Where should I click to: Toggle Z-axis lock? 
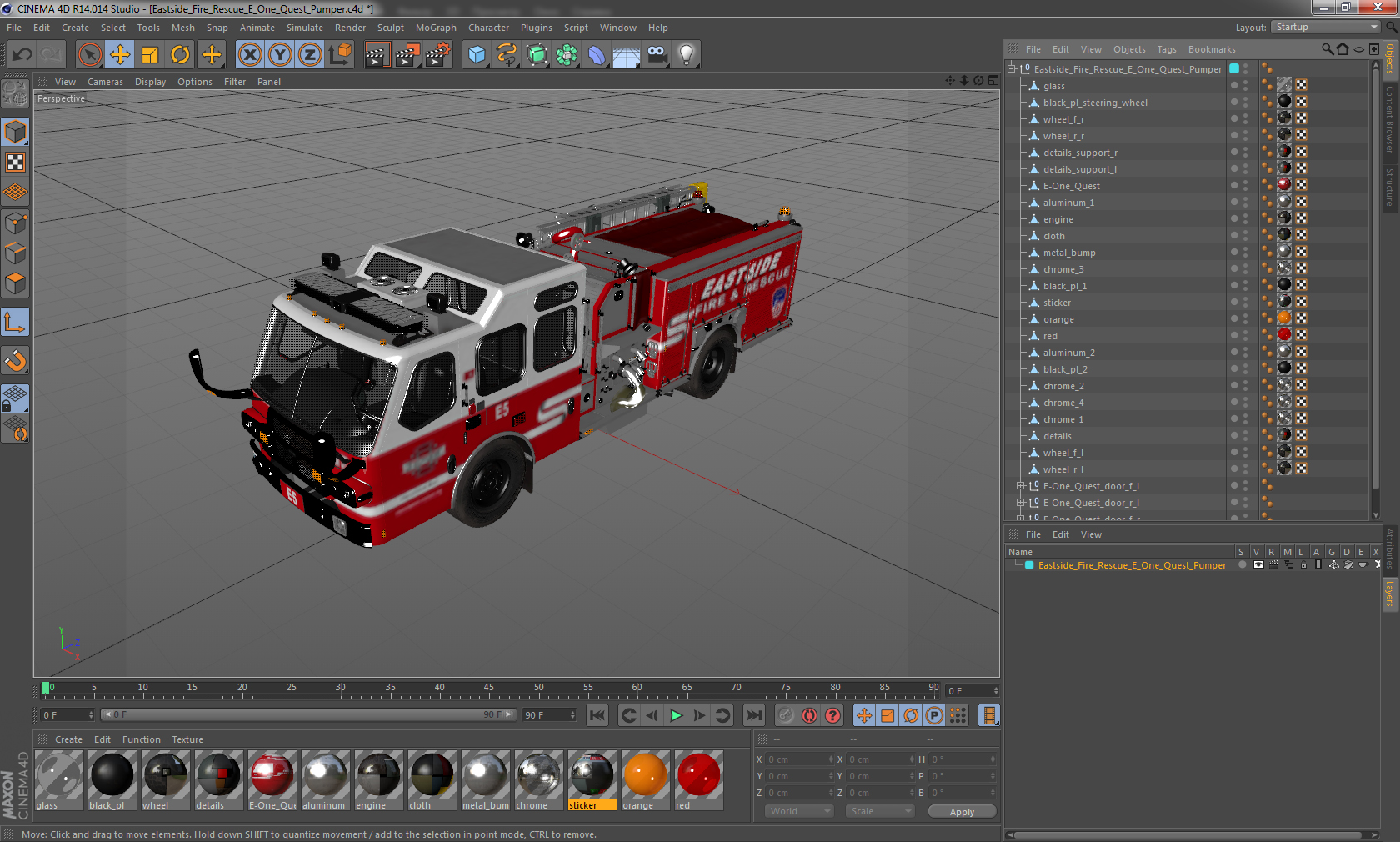point(310,55)
